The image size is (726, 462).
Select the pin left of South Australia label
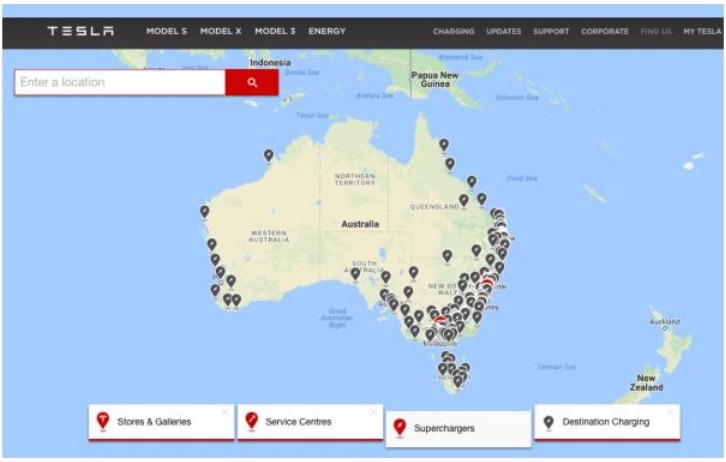[x=355, y=274]
